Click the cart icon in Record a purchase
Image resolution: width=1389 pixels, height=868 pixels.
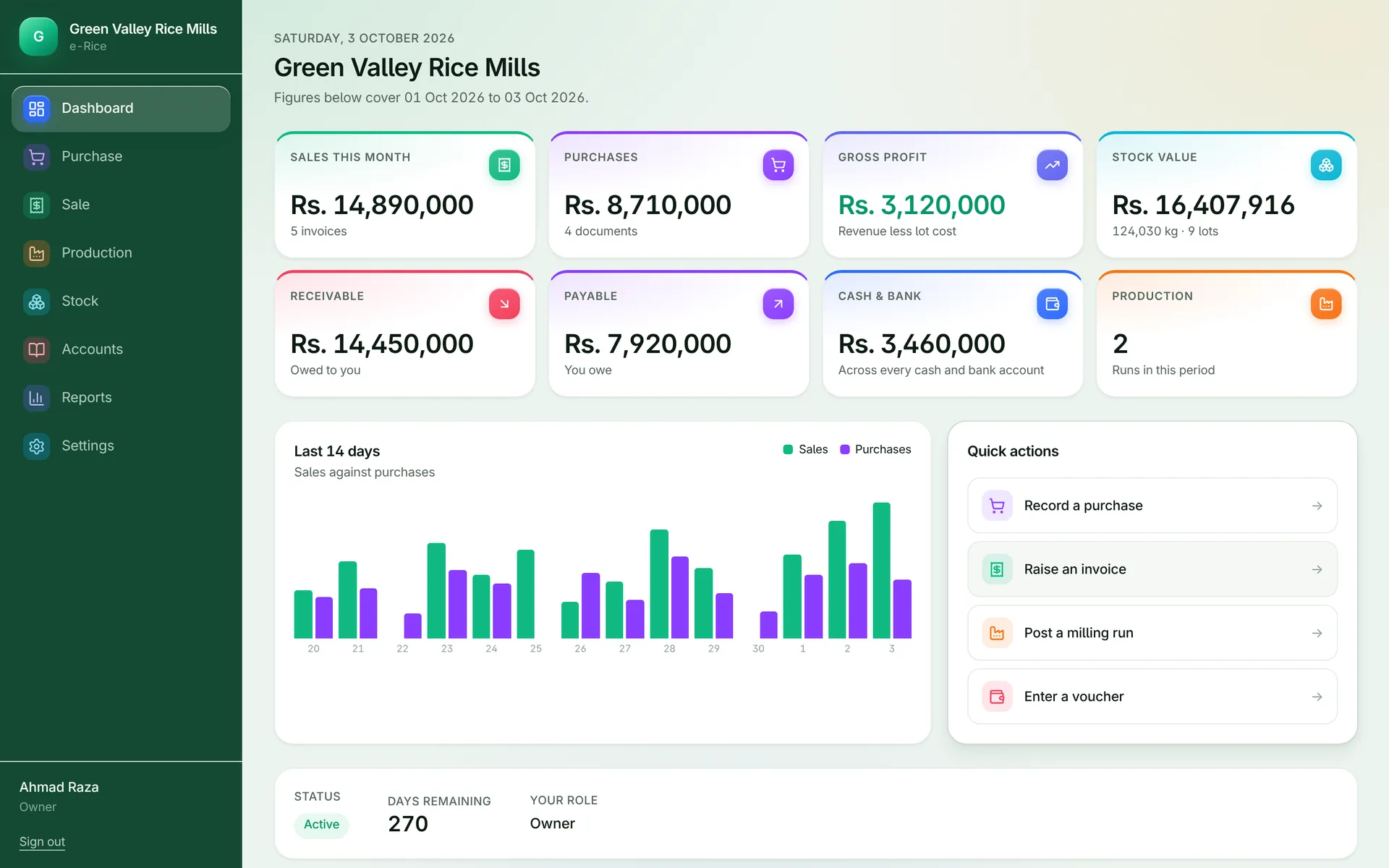[x=997, y=506]
